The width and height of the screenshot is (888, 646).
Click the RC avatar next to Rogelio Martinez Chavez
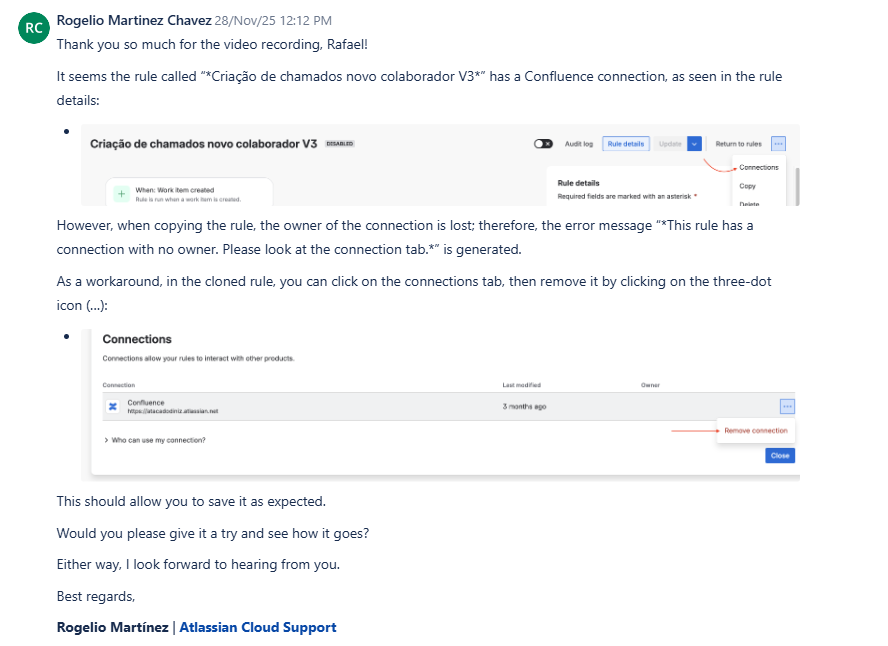pos(34,28)
